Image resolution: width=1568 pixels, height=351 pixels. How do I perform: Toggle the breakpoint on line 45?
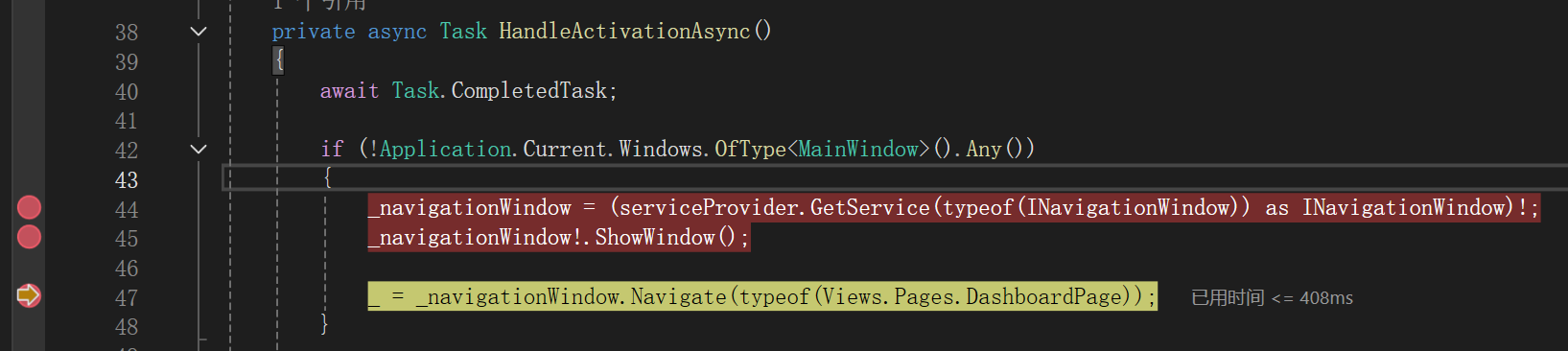pyautogui.click(x=29, y=237)
